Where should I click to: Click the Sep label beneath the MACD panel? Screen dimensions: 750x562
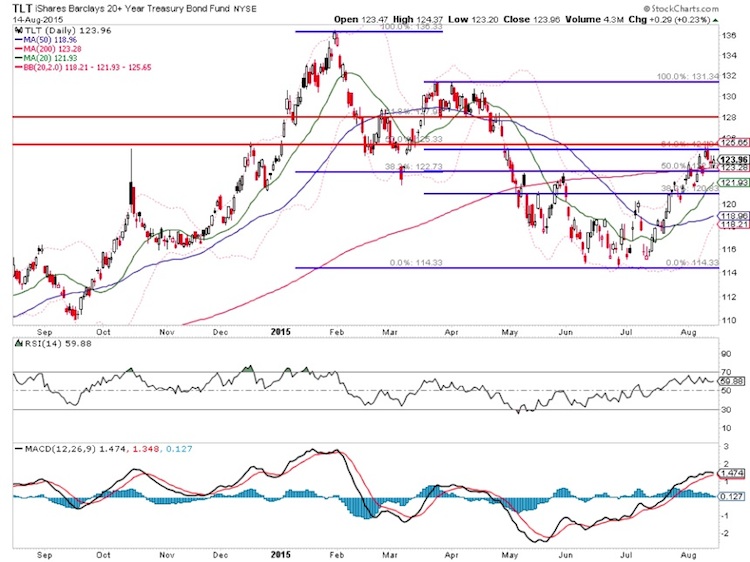pyautogui.click(x=44, y=555)
